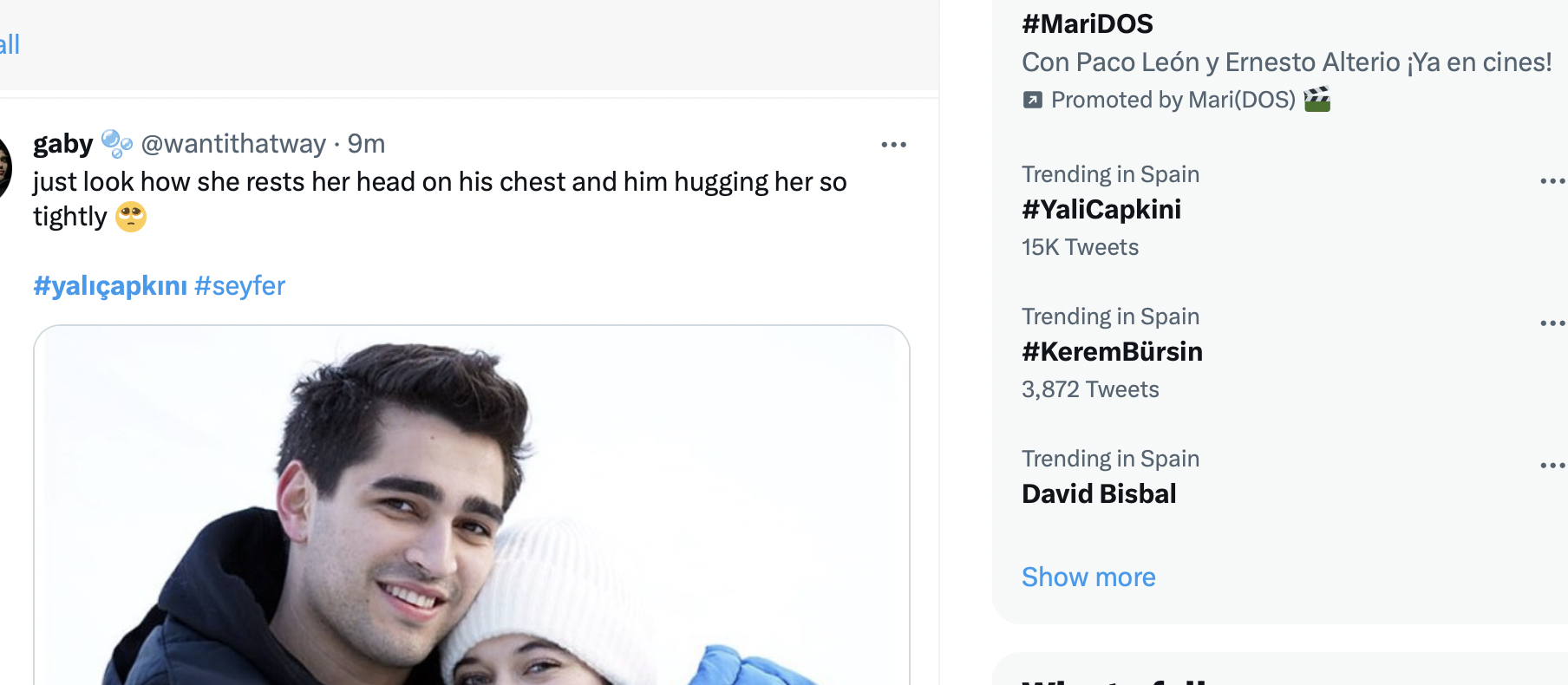
Task: Click the tweet text about hugging tightly
Action: coord(439,182)
